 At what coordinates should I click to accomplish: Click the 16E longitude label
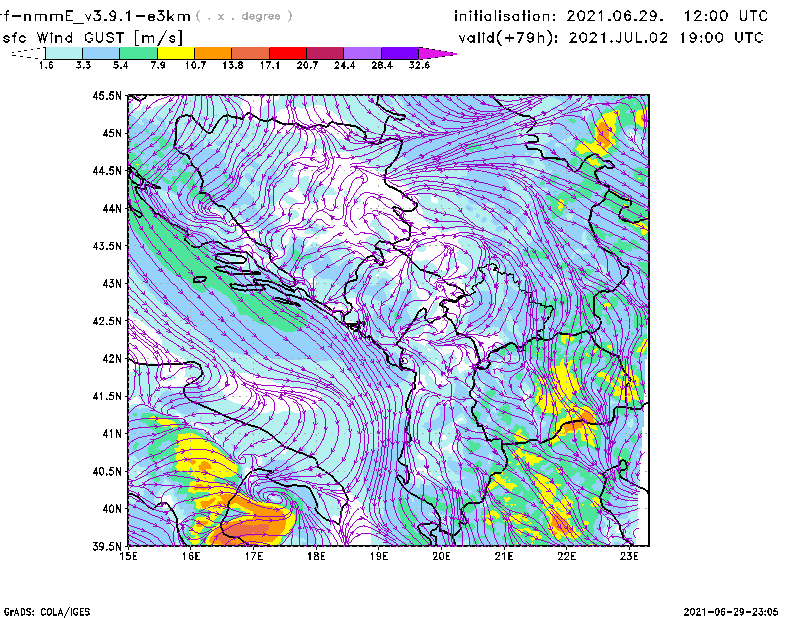coord(191,556)
